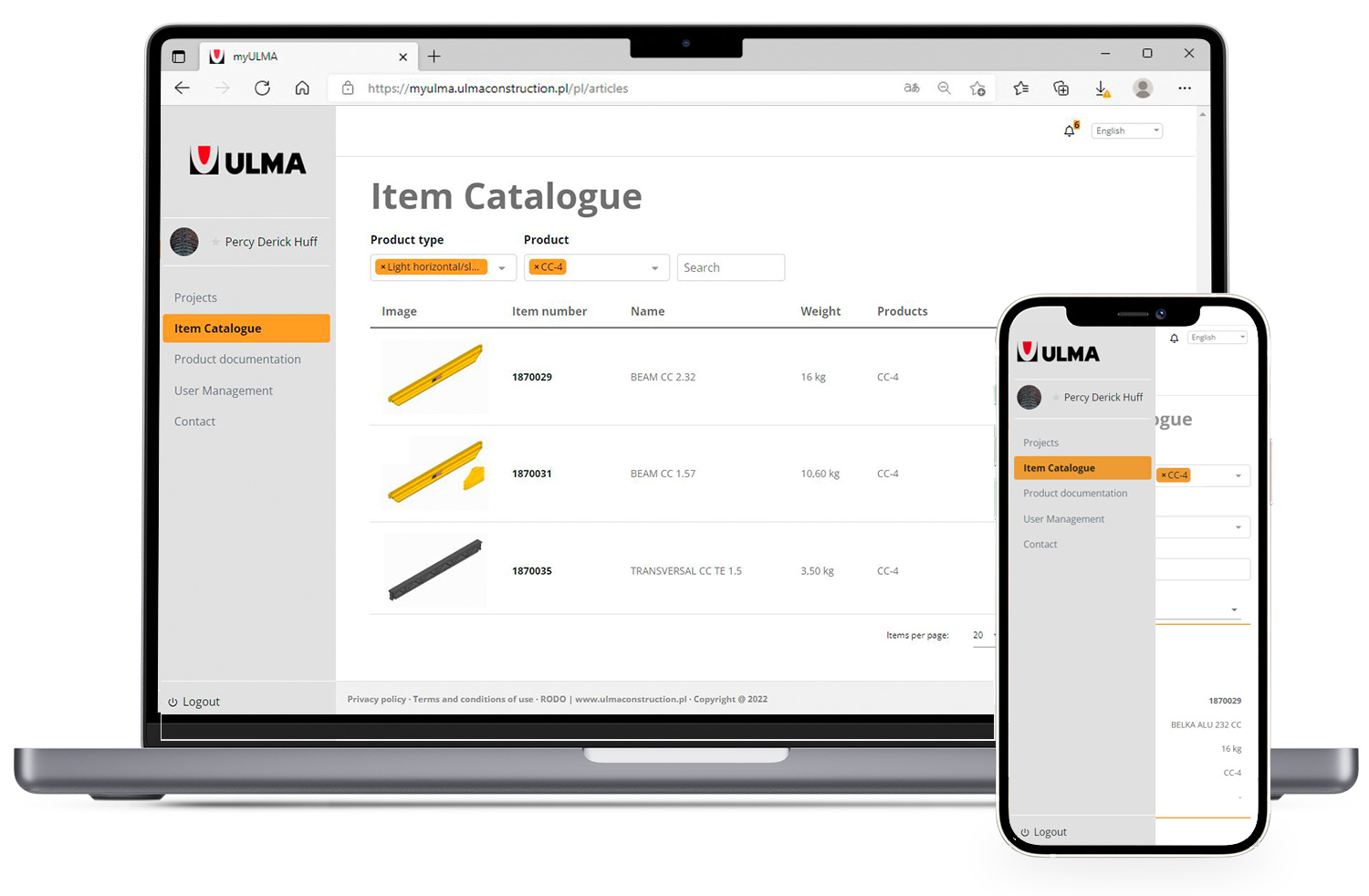The width and height of the screenshot is (1369, 896).
Task: Click ULMA logo on phone screen
Action: [1059, 353]
